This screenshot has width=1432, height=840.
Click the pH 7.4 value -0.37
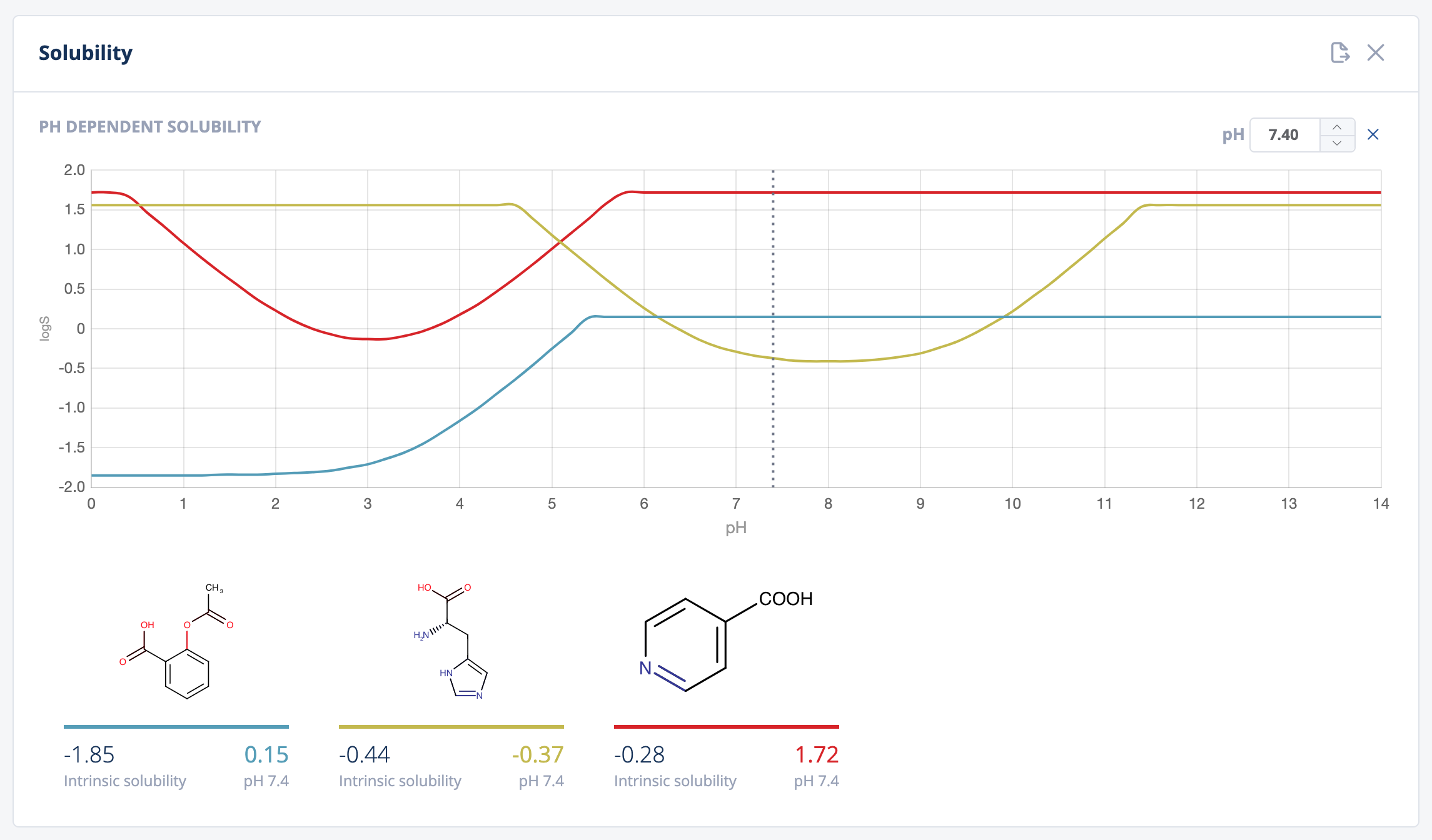point(538,755)
